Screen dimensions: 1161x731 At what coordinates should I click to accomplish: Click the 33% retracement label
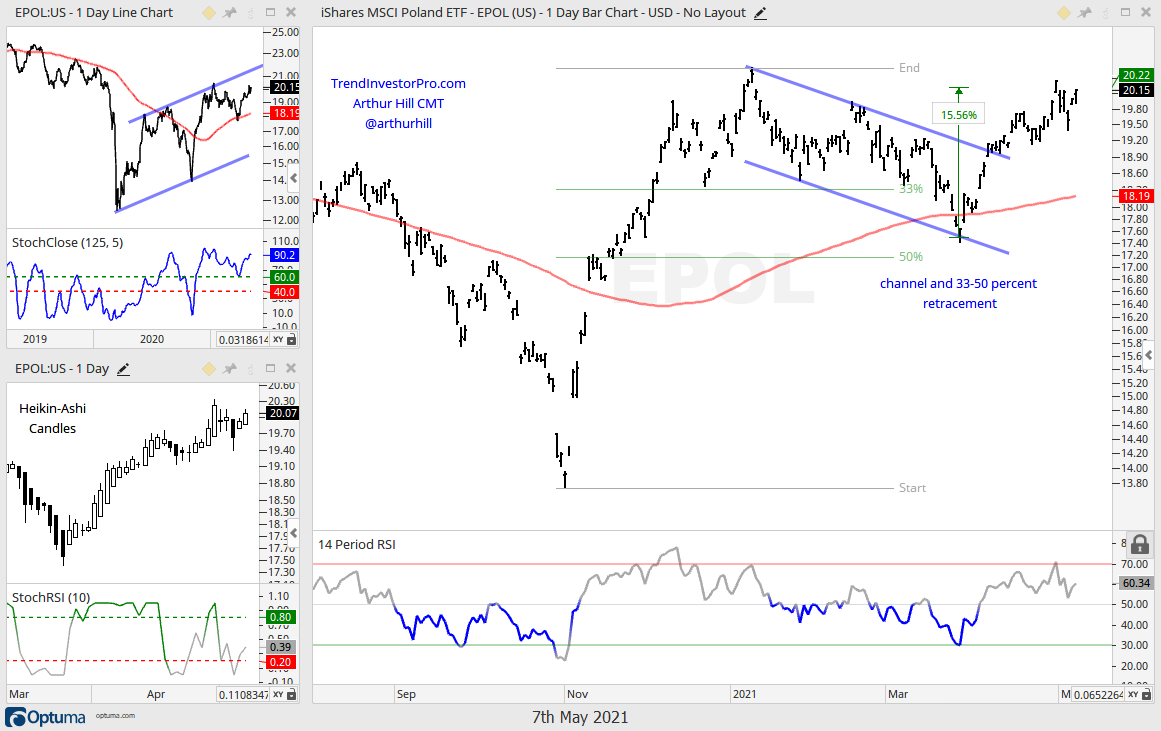click(911, 189)
